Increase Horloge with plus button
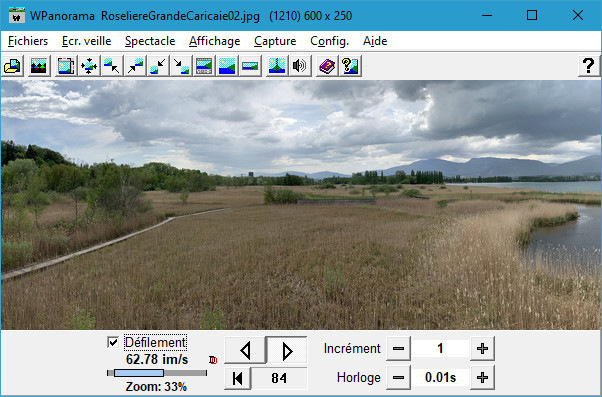Image resolution: width=602 pixels, height=397 pixels. [482, 378]
